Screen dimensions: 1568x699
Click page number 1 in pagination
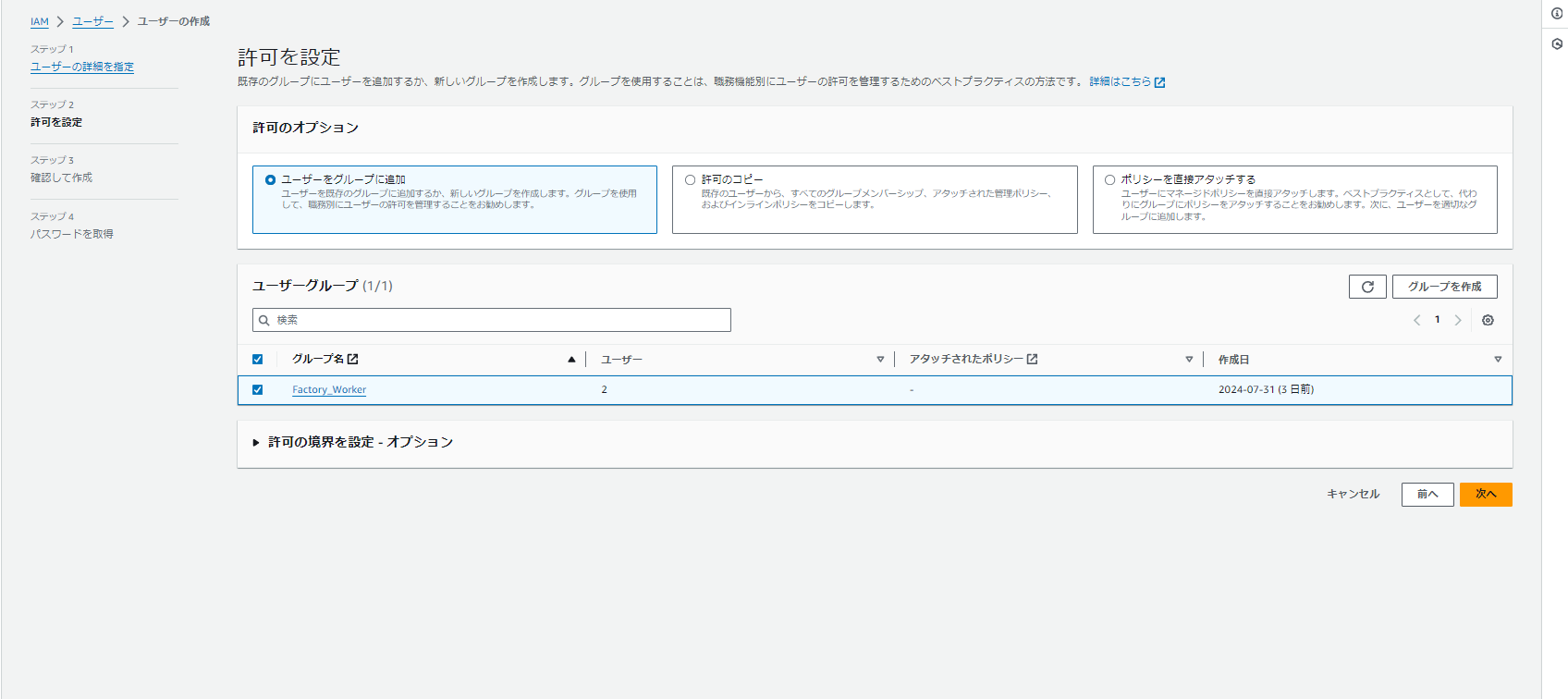coord(1438,320)
